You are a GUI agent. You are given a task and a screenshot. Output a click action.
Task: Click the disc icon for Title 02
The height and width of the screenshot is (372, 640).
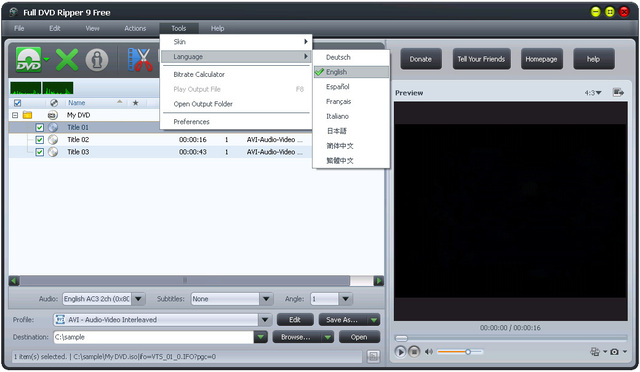53,140
